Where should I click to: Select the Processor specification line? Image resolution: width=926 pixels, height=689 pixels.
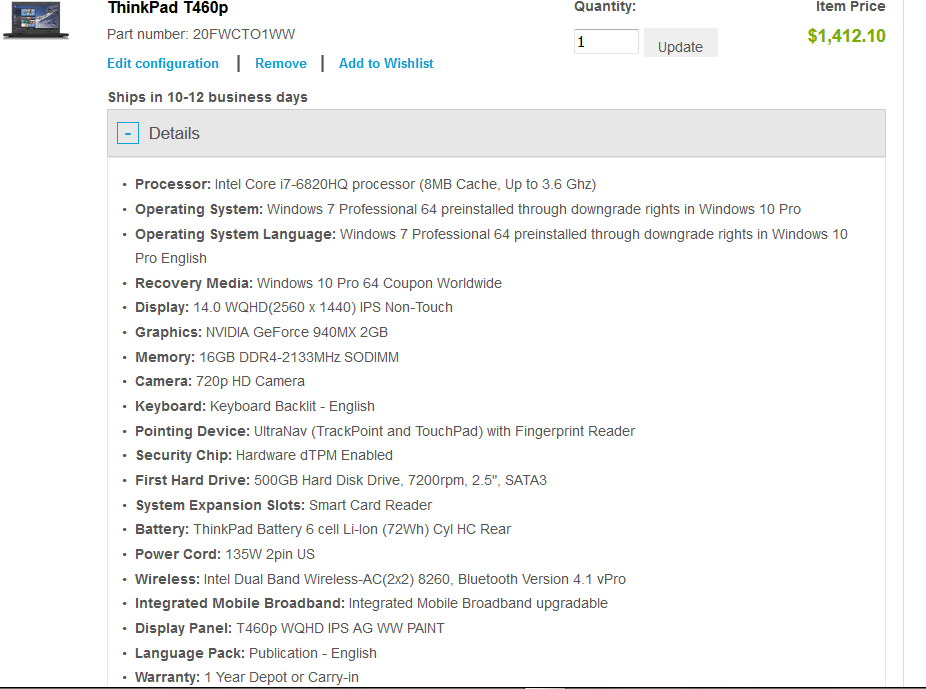tap(366, 184)
